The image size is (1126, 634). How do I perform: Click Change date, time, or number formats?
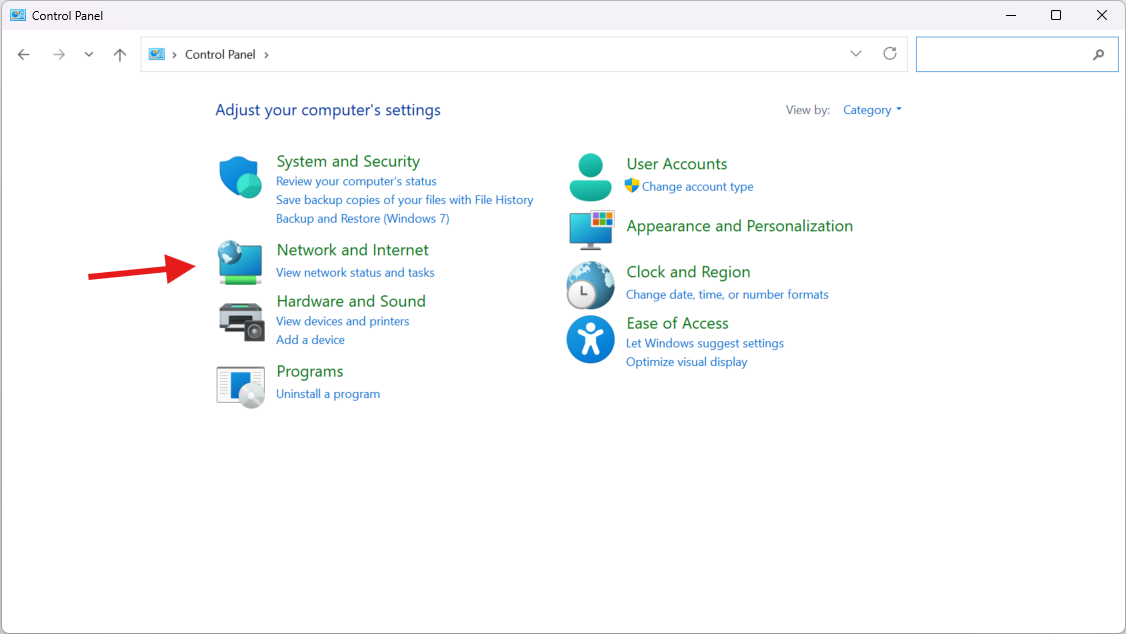click(727, 294)
